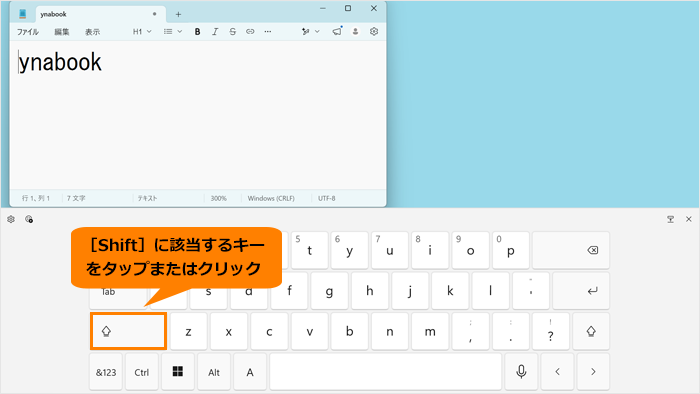Expand the H1 heading dropdown
700x394 pixels.
[x=142, y=32]
